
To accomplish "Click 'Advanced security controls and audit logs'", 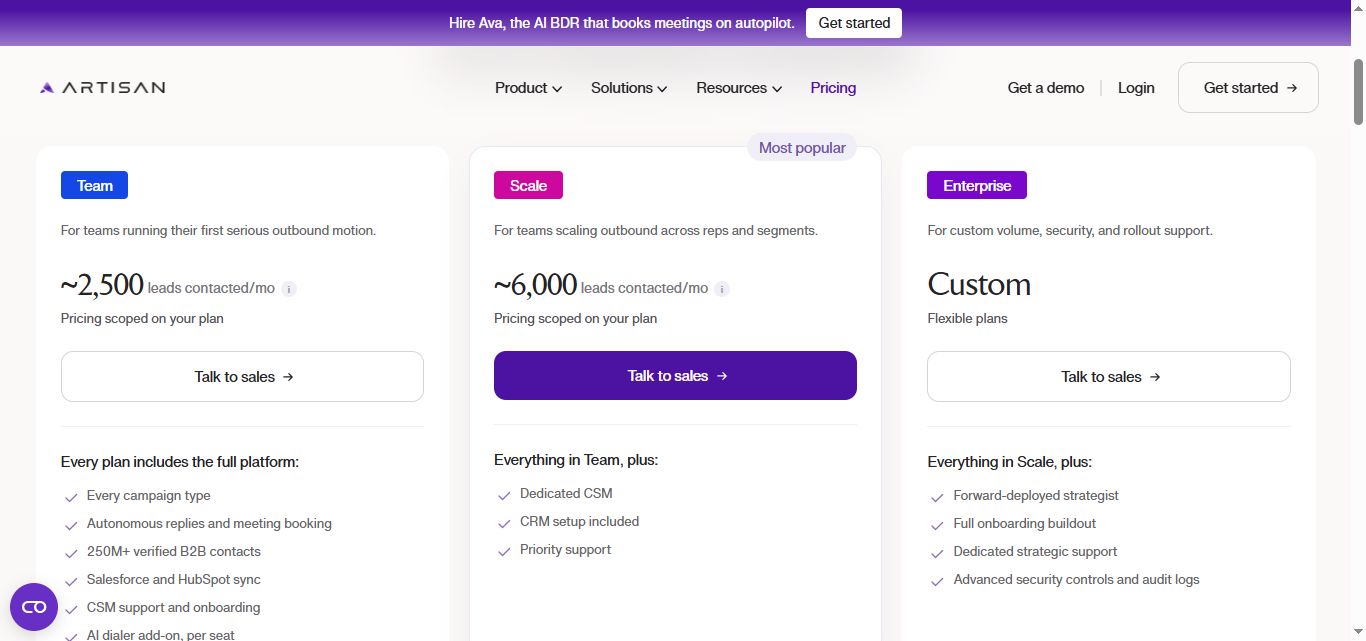I will click(1076, 580).
